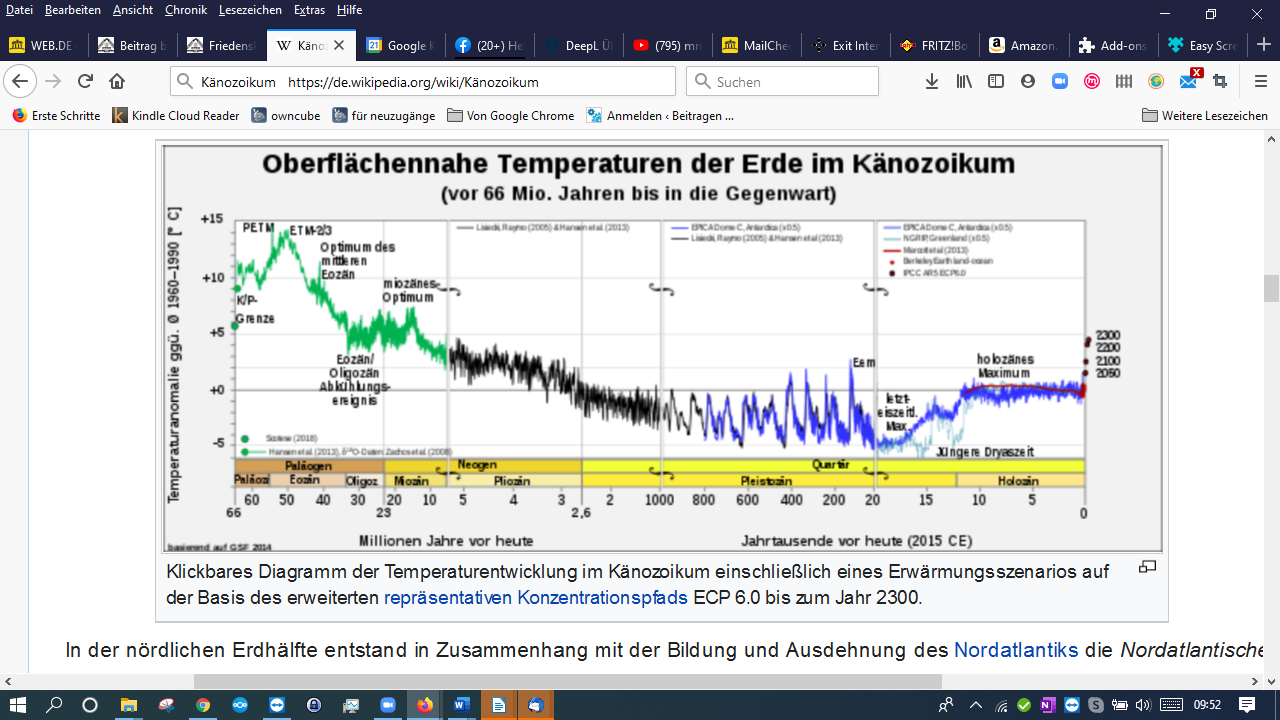Switch to the Amazon tab
Viewport: 1280px width, 720px height.
coord(1024,46)
